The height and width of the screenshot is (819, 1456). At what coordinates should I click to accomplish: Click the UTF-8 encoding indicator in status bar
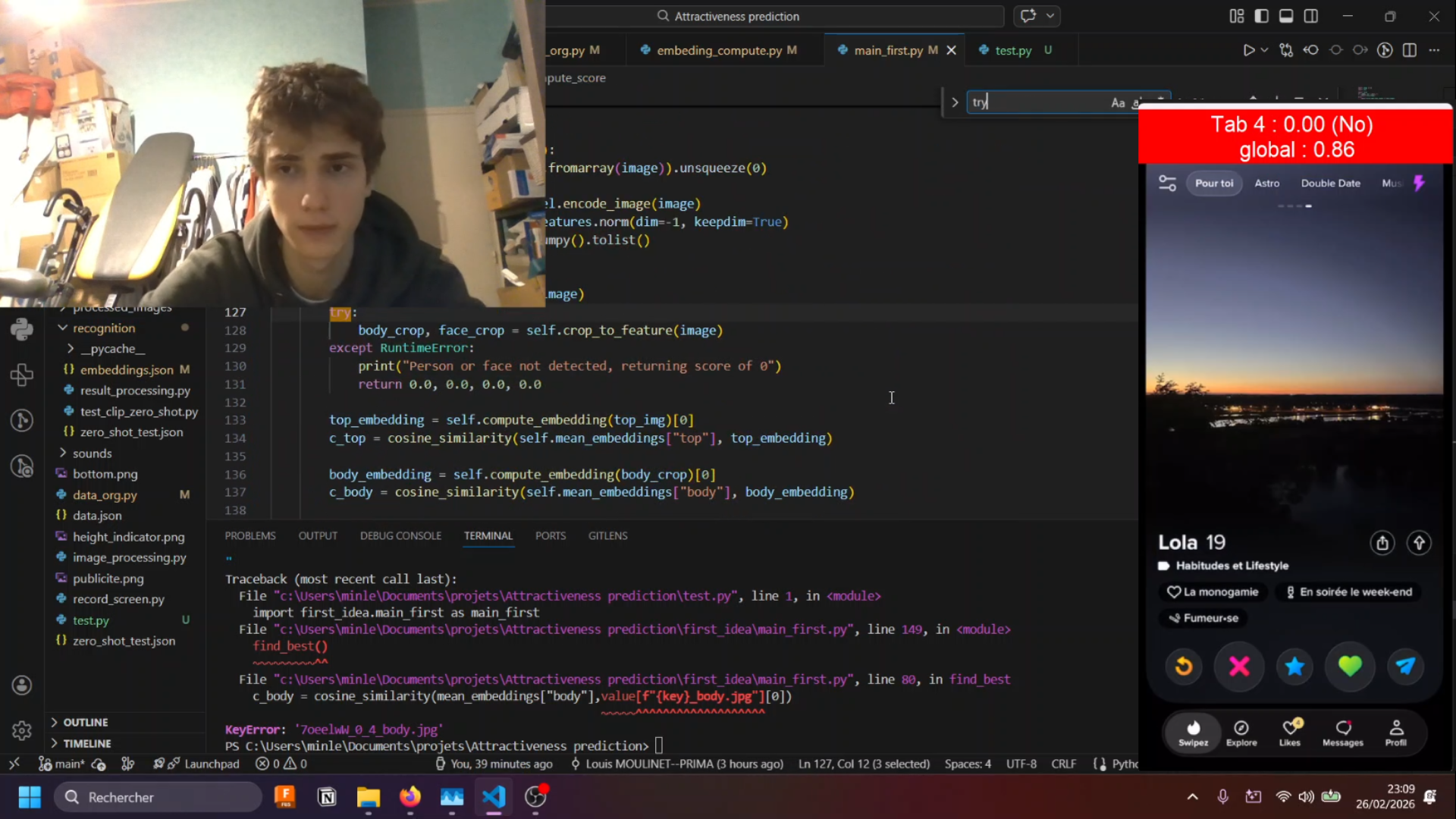coord(1021,764)
